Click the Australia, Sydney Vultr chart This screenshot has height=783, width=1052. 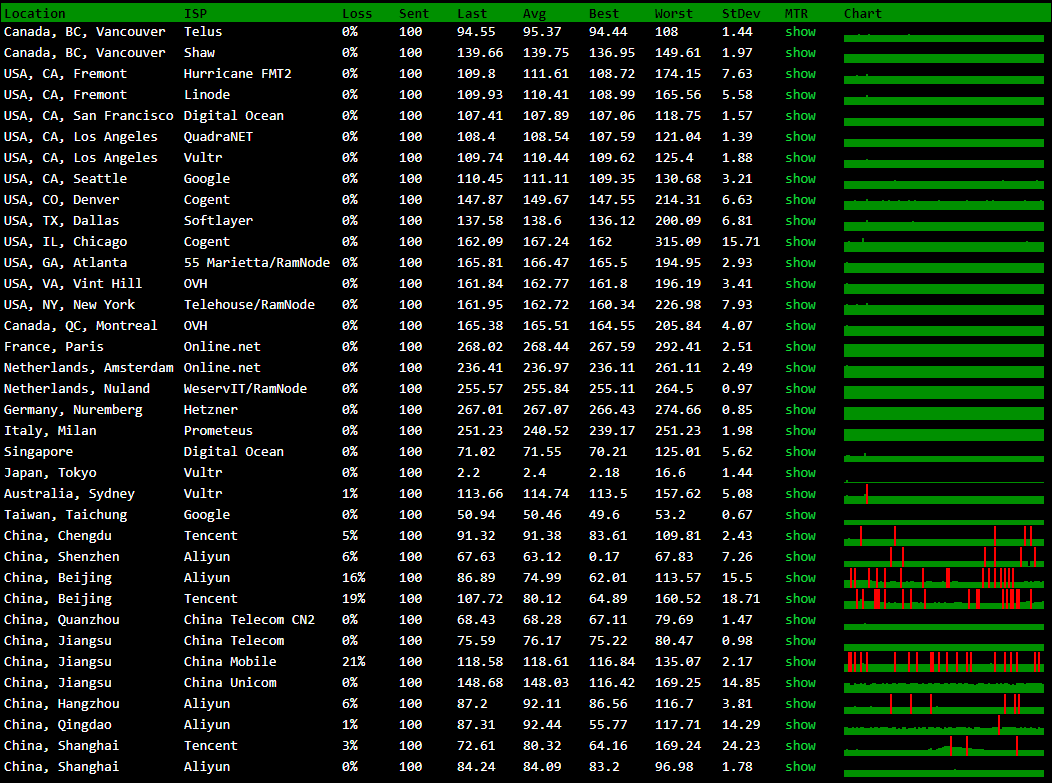[x=943, y=494]
